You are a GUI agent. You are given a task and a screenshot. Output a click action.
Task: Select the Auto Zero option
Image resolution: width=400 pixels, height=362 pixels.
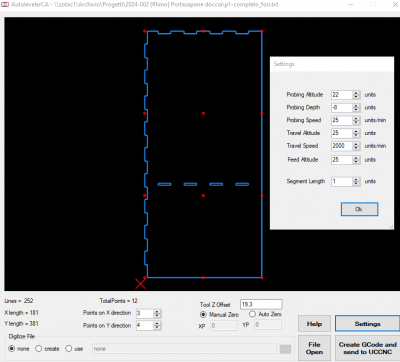tap(252, 314)
